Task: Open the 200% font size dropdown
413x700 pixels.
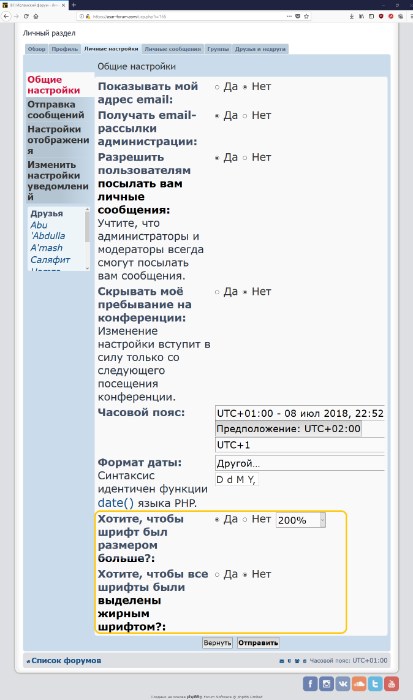Action: [301, 520]
